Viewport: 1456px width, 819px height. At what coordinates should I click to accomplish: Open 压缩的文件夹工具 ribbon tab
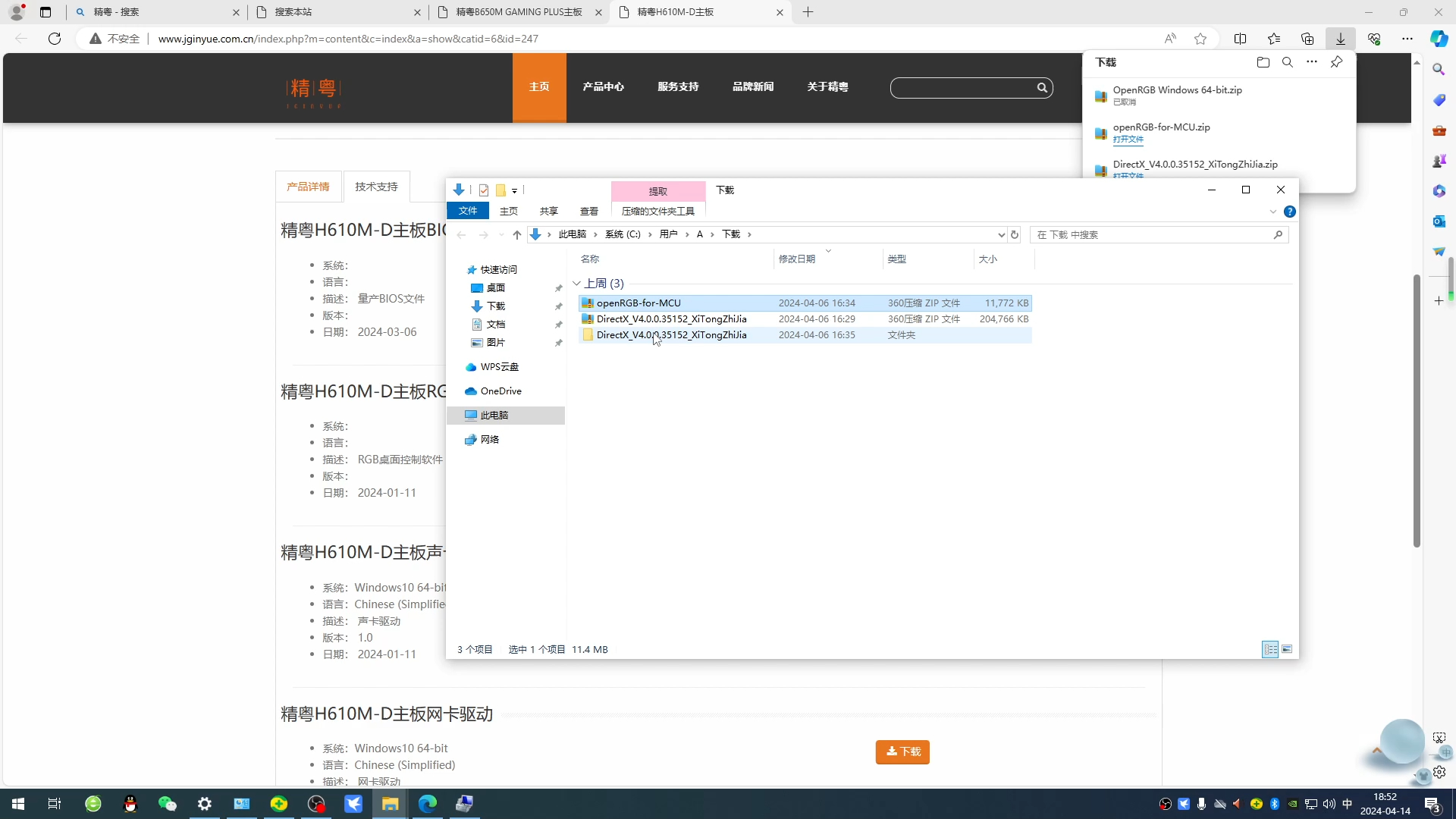pyautogui.click(x=658, y=212)
